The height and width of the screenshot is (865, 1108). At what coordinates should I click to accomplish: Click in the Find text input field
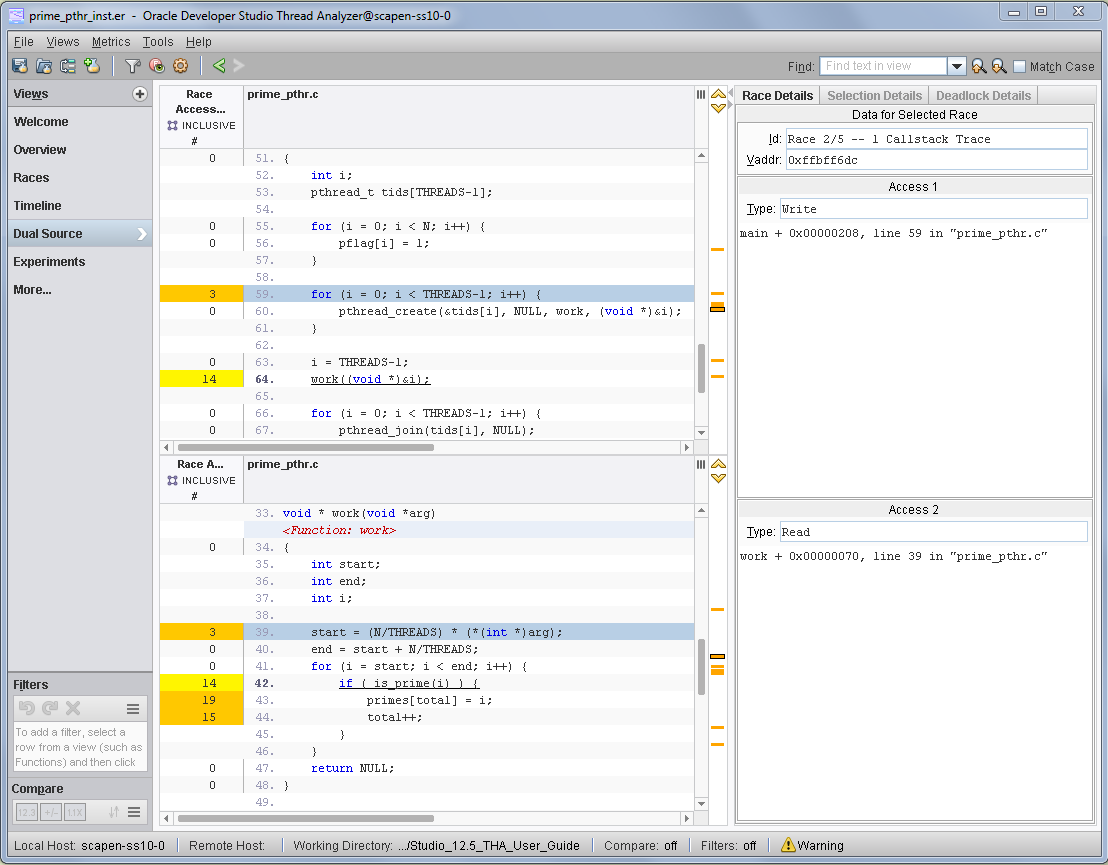[x=883, y=66]
